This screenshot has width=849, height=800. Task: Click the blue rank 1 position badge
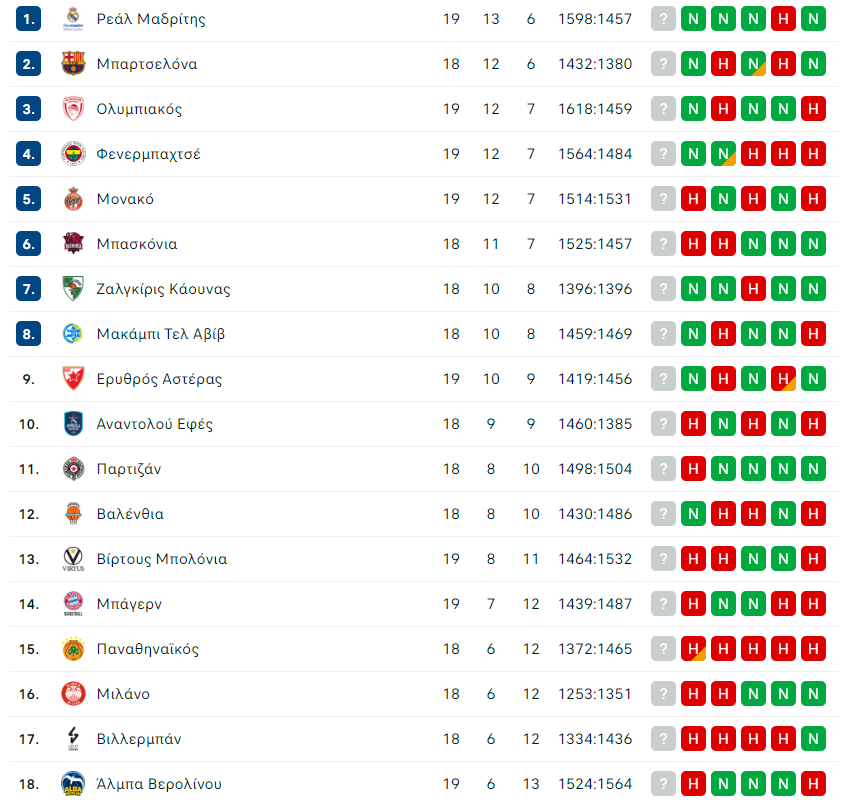29,19
